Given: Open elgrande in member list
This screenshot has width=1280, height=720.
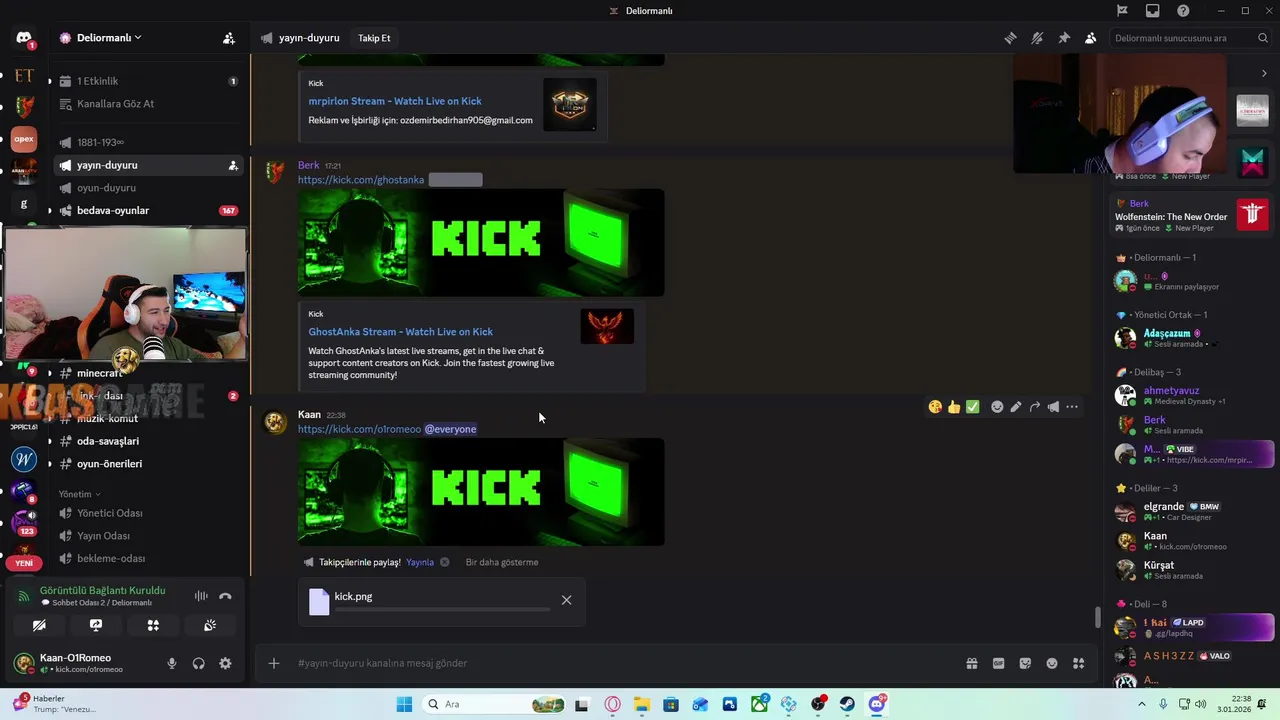Looking at the screenshot, I should [1193, 511].
